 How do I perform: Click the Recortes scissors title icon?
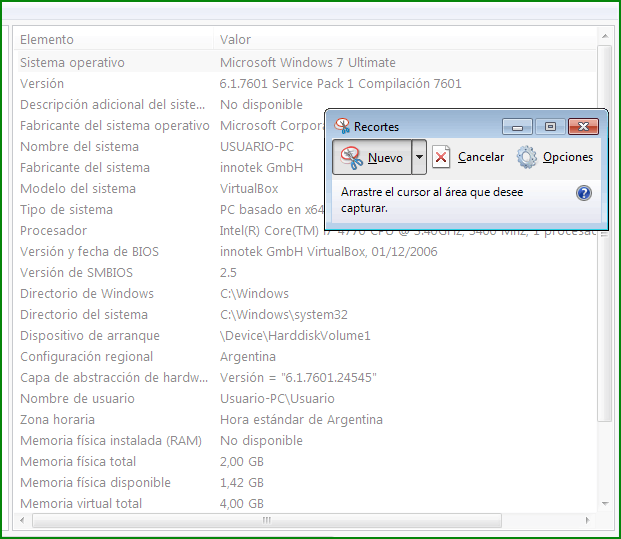342,126
